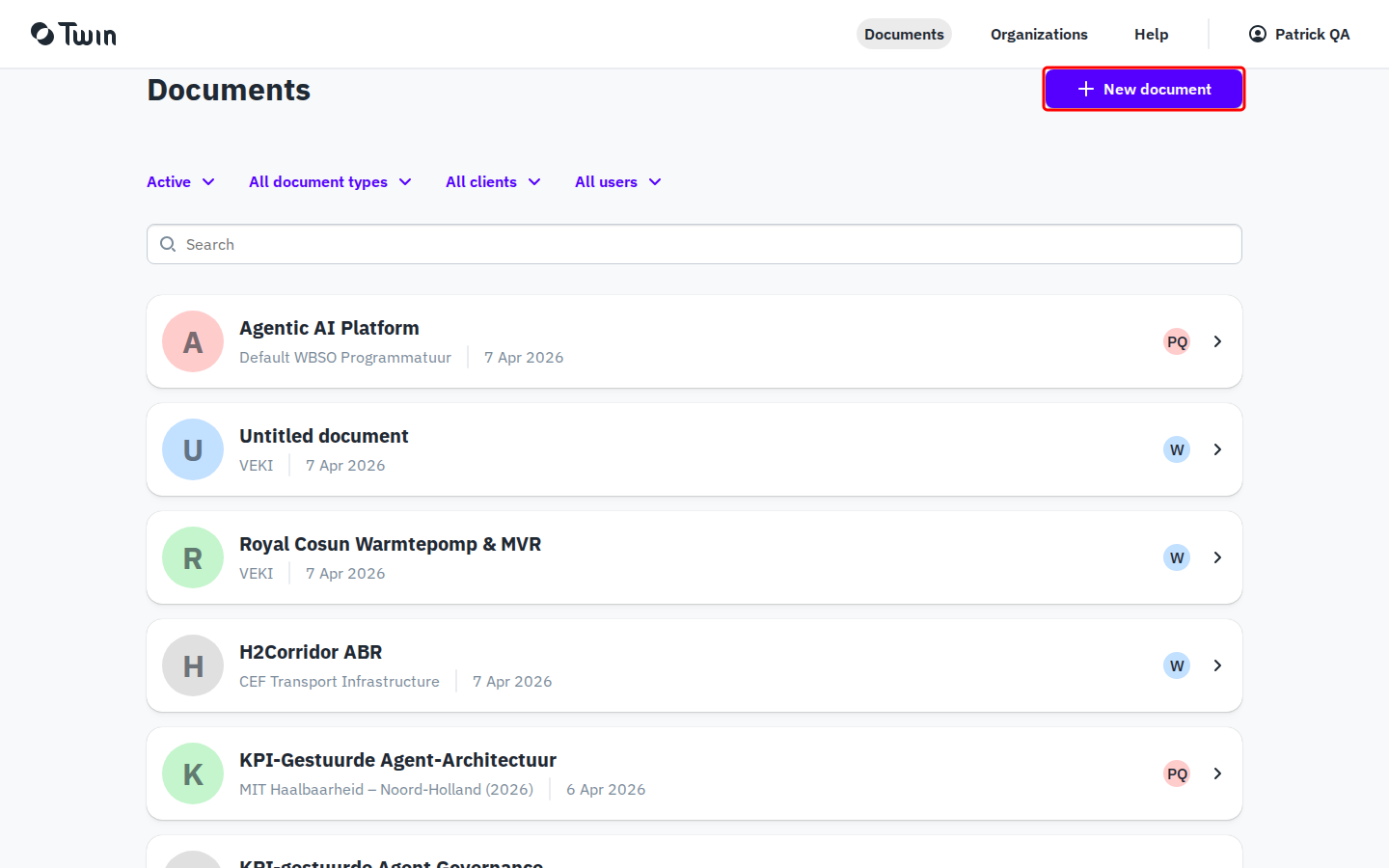Click '7 Apr 2026' date on Agentic AI Platform
The height and width of the screenshot is (868, 1389).
point(524,357)
